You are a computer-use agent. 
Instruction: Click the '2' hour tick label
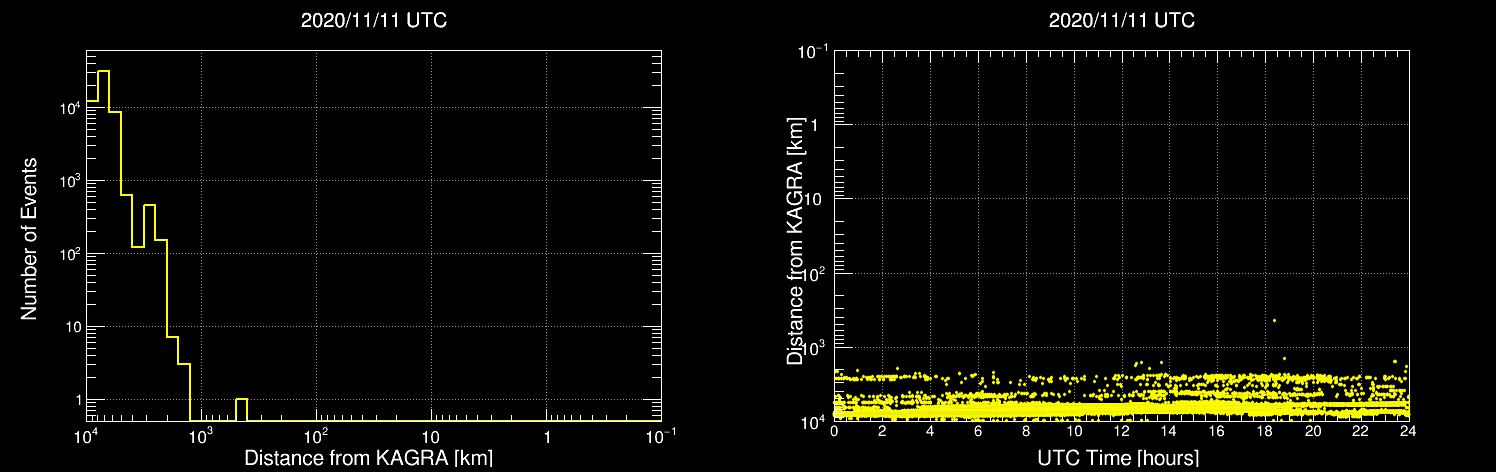[882, 432]
